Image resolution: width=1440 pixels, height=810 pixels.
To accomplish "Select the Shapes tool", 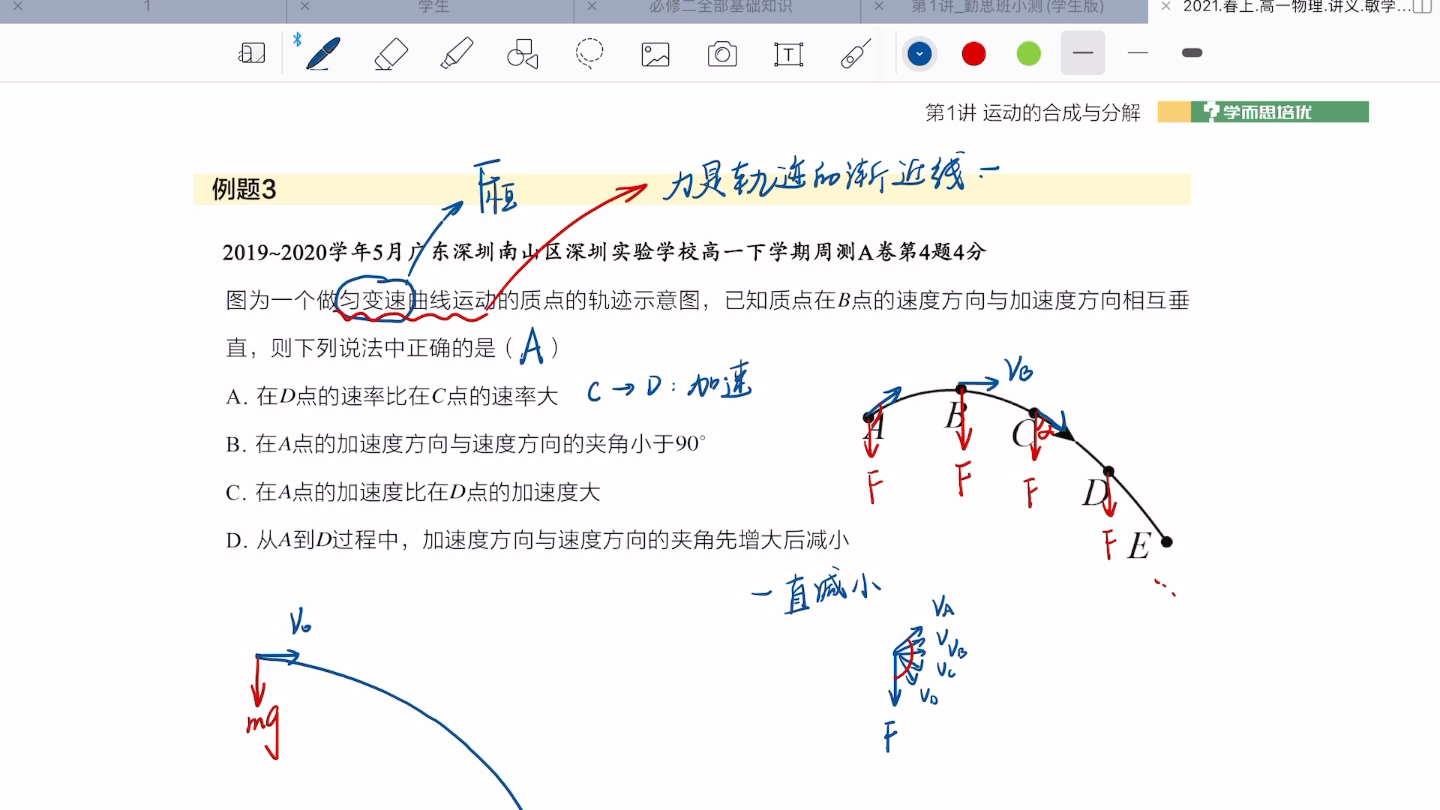I will click(x=523, y=53).
